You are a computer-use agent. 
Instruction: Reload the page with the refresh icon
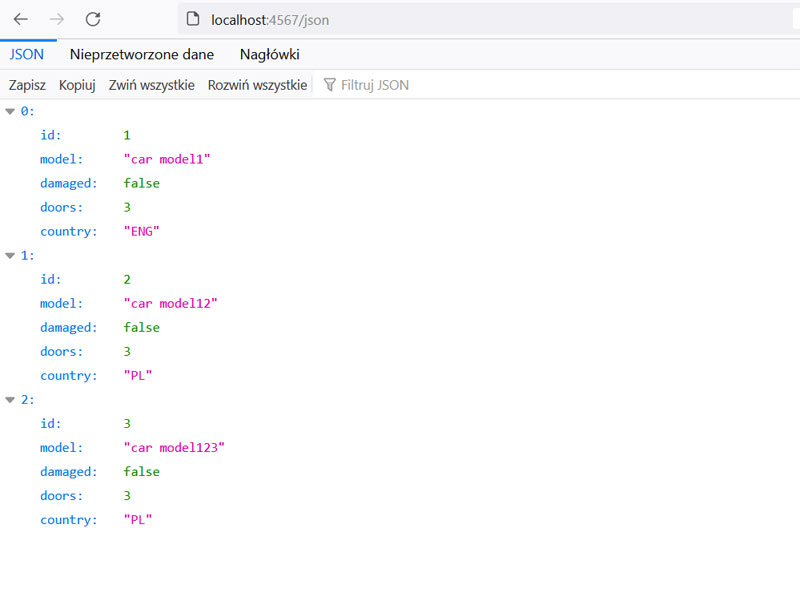93,19
